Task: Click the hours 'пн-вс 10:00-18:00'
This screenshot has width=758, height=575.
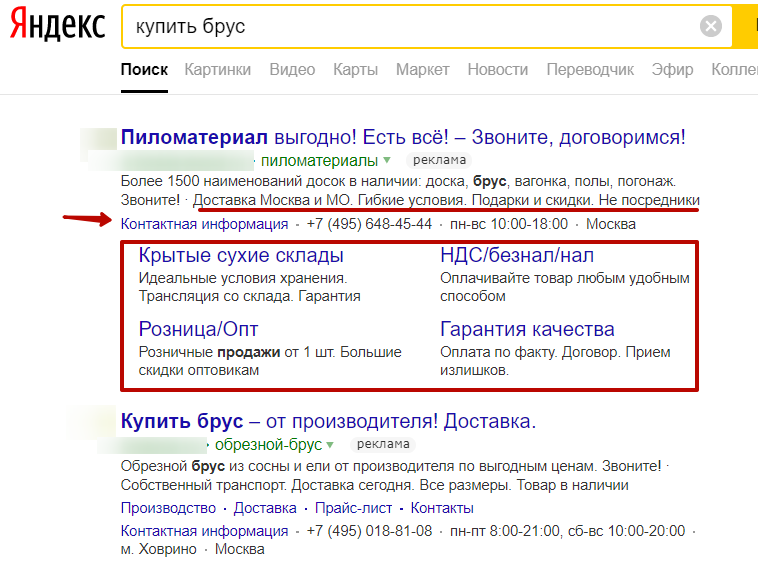Action: coord(509,224)
